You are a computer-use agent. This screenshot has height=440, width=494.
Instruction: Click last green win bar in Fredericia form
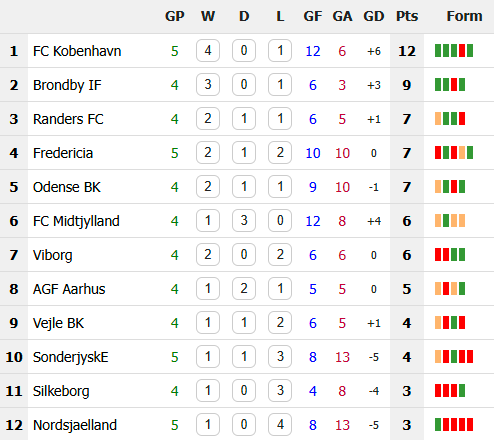click(x=470, y=153)
